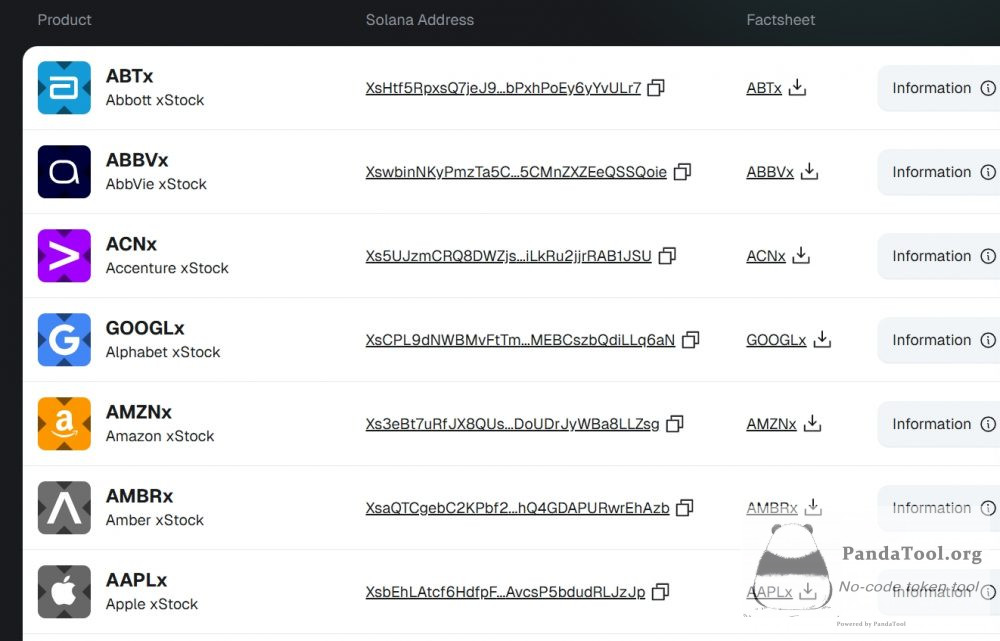This screenshot has width=1000, height=641.
Task: Open the GOOGLx factsheet link
Action: [776, 340]
